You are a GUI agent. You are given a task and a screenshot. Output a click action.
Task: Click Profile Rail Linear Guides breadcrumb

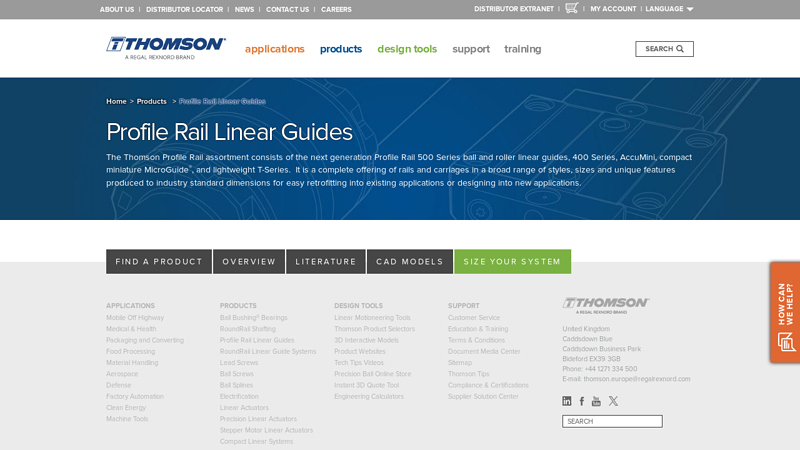(x=222, y=102)
